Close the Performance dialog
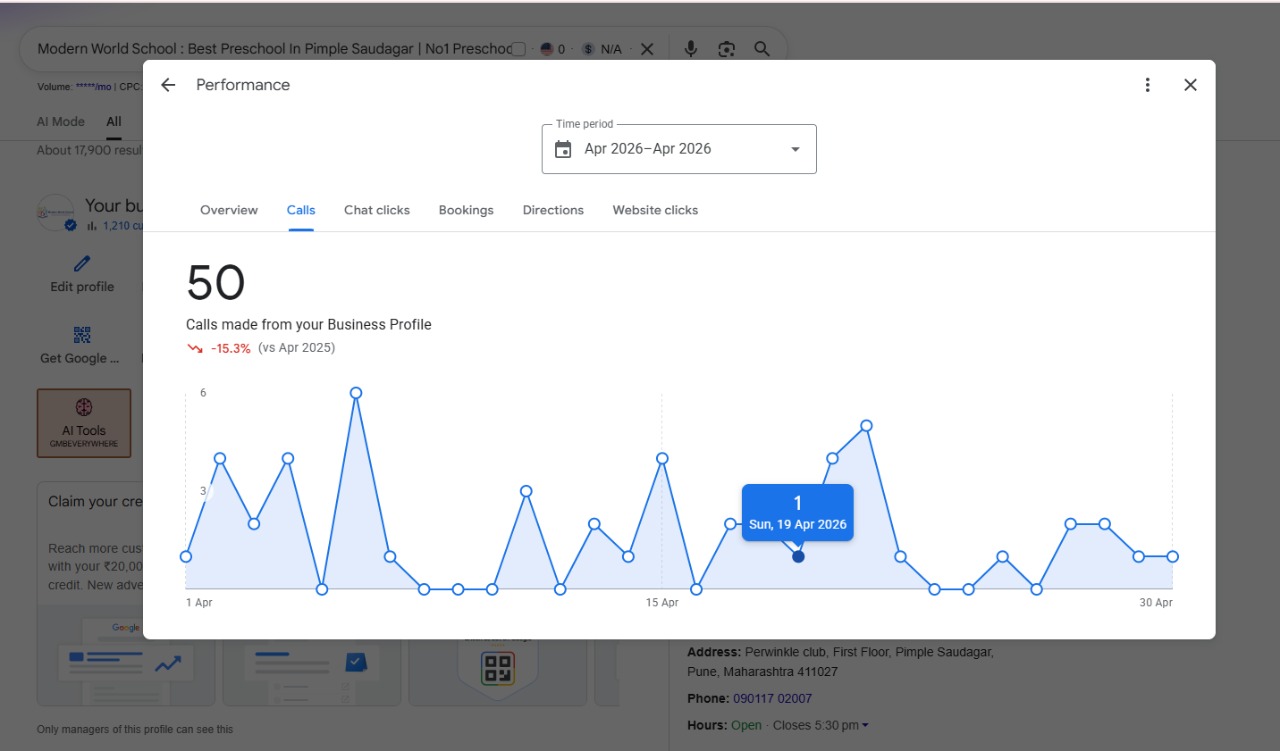The width and height of the screenshot is (1280, 751). coord(1190,85)
